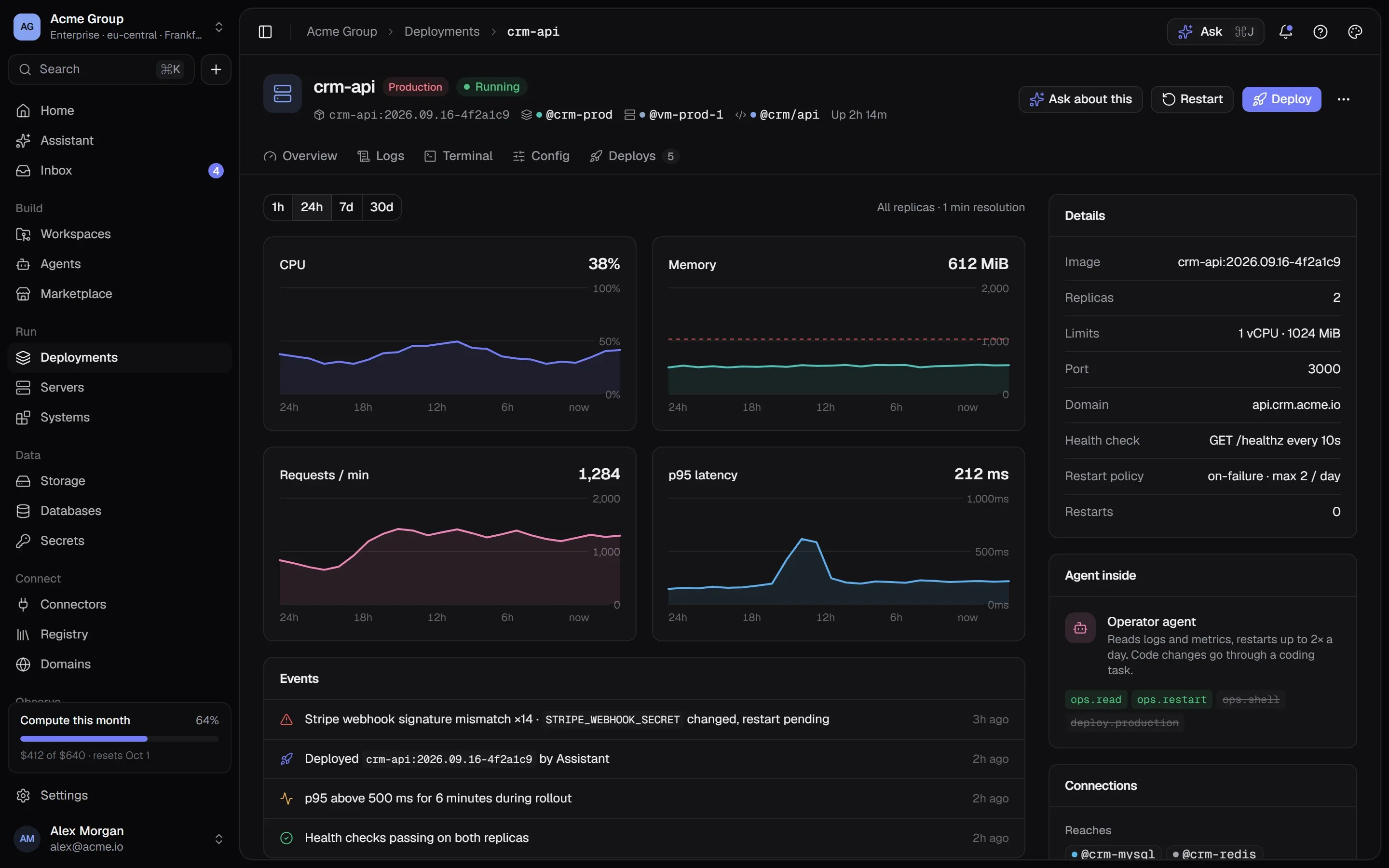
Task: Select the 1h time range
Action: [x=278, y=207]
